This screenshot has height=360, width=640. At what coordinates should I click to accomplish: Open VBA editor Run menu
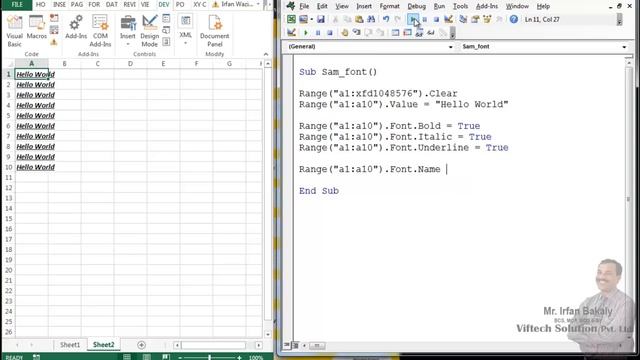439,7
